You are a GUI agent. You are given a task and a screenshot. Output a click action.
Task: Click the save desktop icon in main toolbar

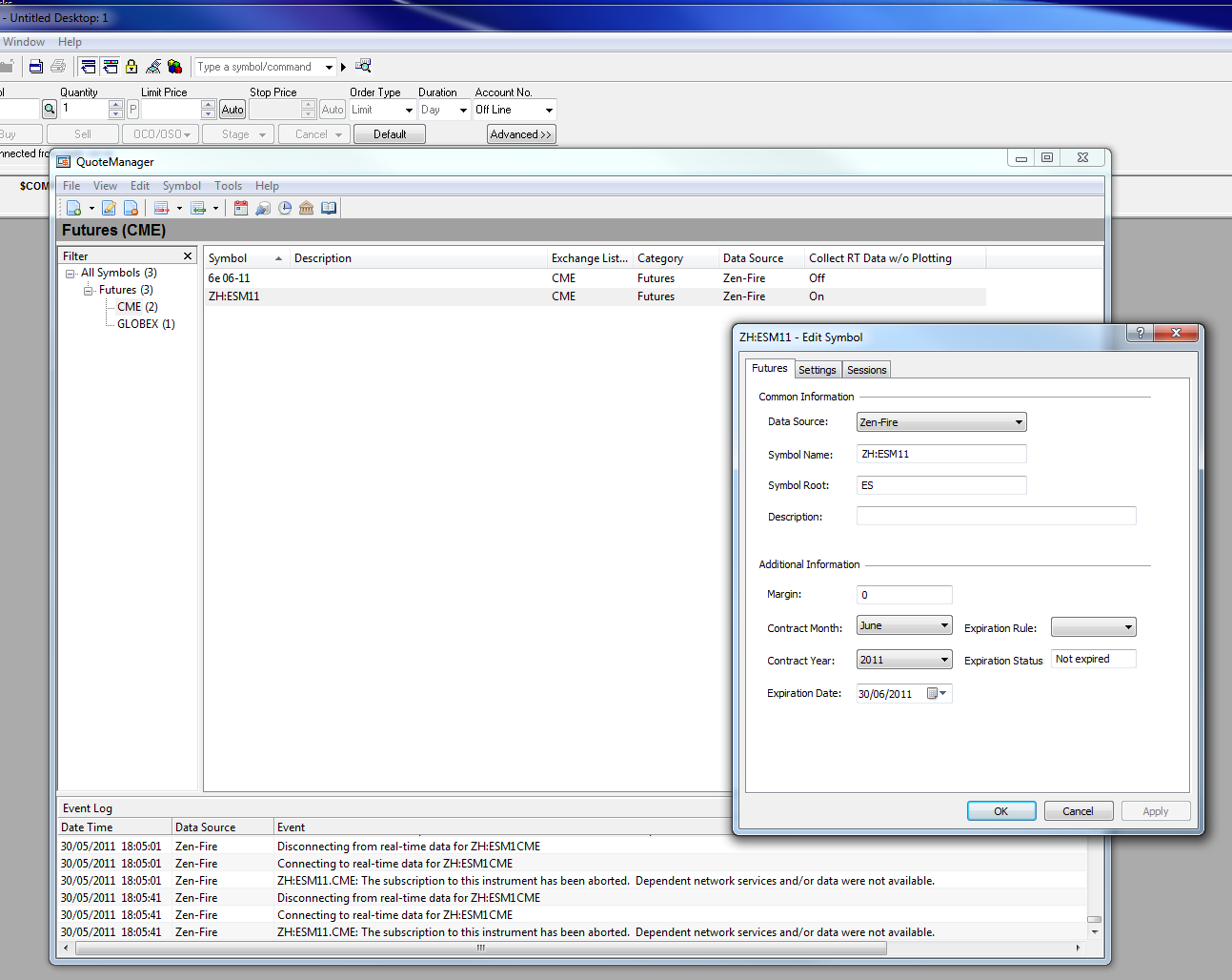coord(36,67)
